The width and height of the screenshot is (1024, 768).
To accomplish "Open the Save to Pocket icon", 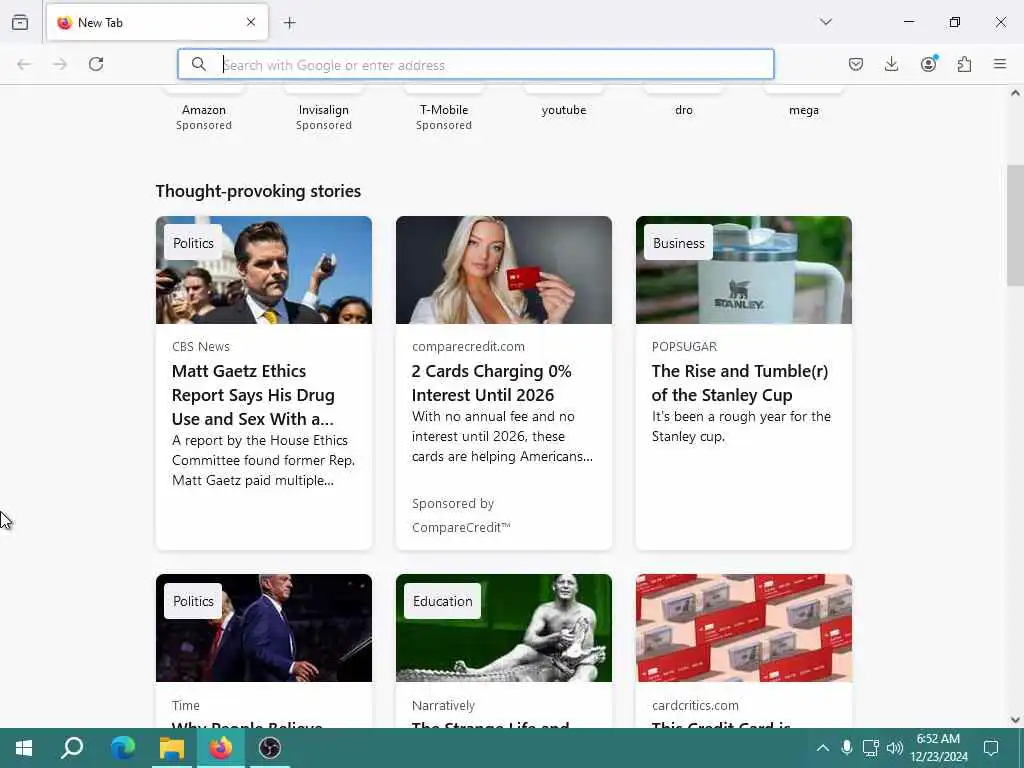I will [856, 64].
